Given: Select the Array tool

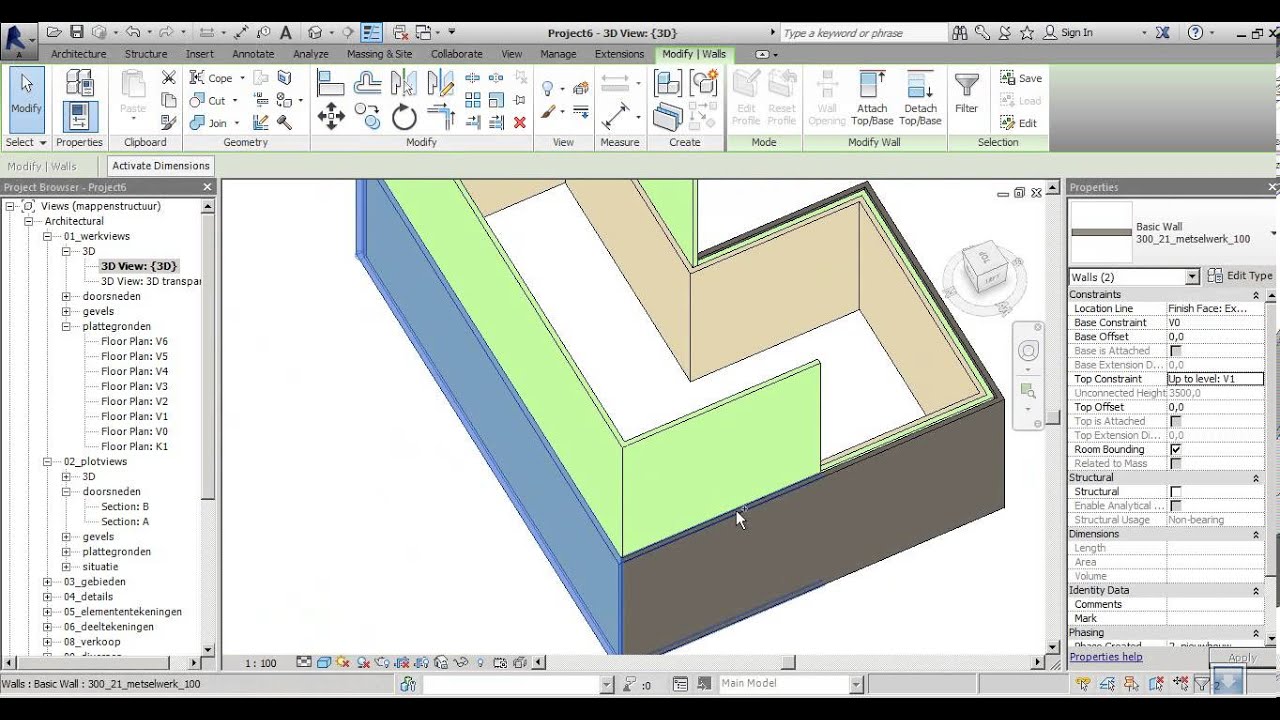Looking at the screenshot, I should 473,100.
